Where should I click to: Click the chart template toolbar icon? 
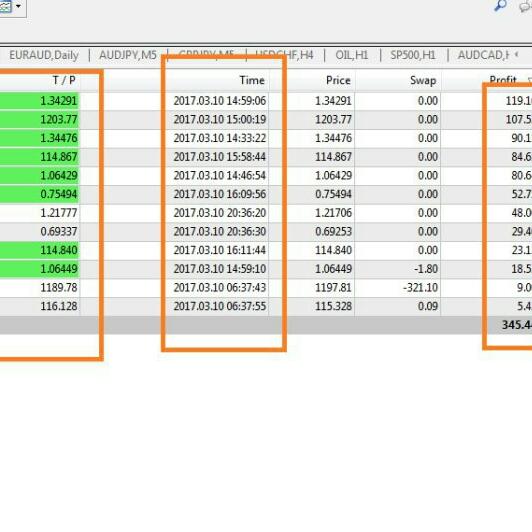pos(6,6)
